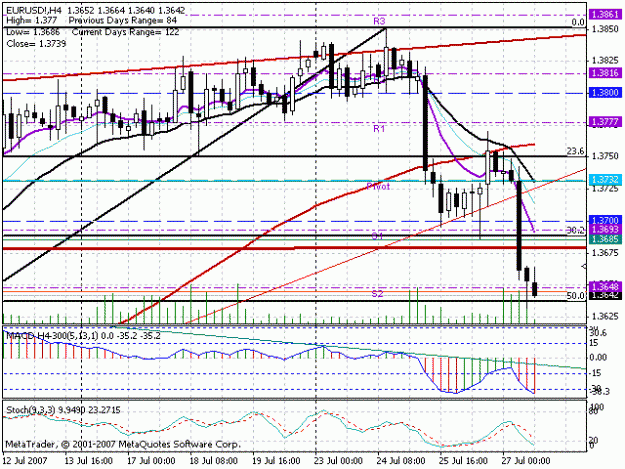Image resolution: width=625 pixels, height=469 pixels.
Task: Click the 18 Jul 08:00 date label
Action: [x=214, y=461]
